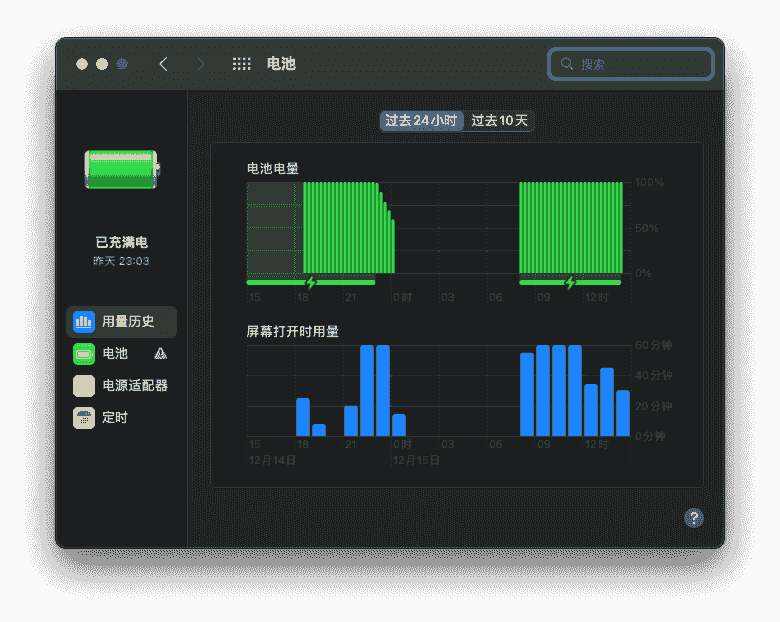Image resolution: width=780 pixels, height=622 pixels.
Task: Open the show-all preferences grid
Action: pos(242,64)
